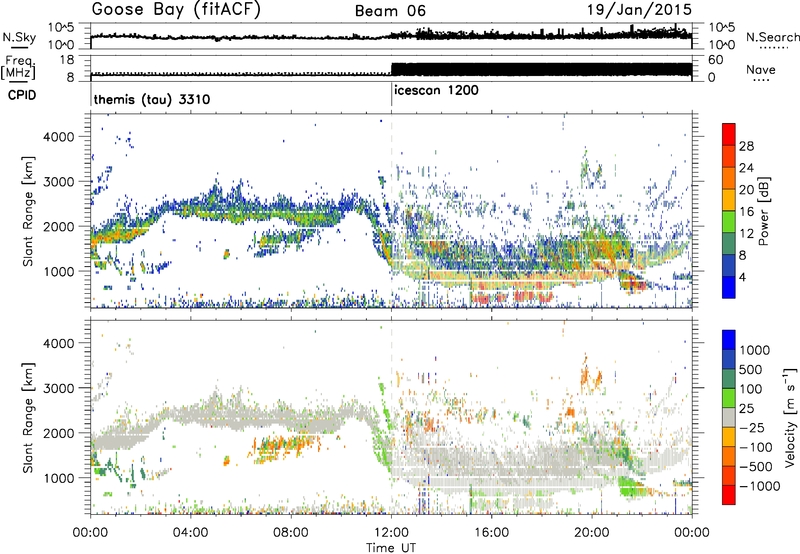Click the '24' tick on Power color bar

pos(746,168)
